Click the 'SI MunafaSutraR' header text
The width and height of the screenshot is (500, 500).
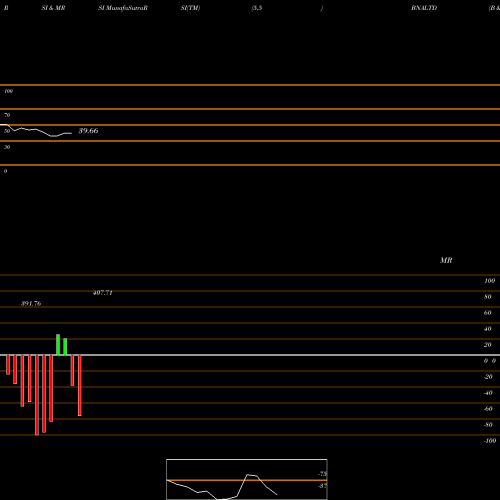tap(123, 8)
